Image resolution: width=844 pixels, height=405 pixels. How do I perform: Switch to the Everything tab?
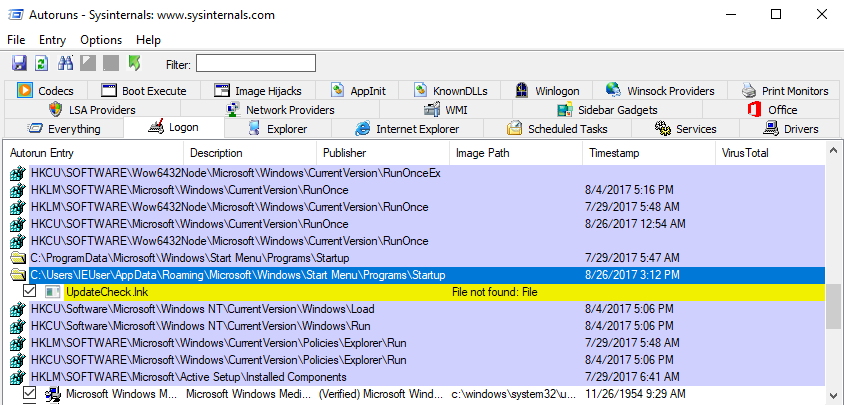pos(64,129)
